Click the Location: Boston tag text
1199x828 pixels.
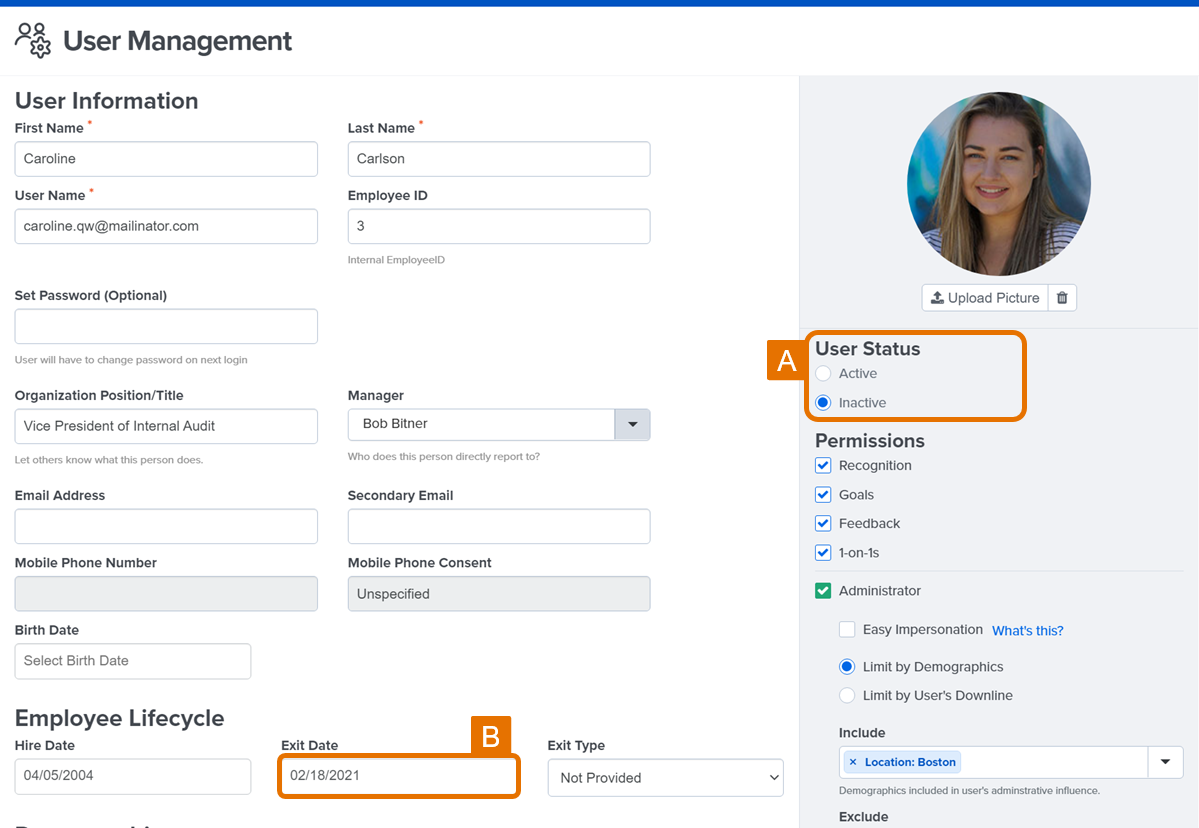coord(910,762)
